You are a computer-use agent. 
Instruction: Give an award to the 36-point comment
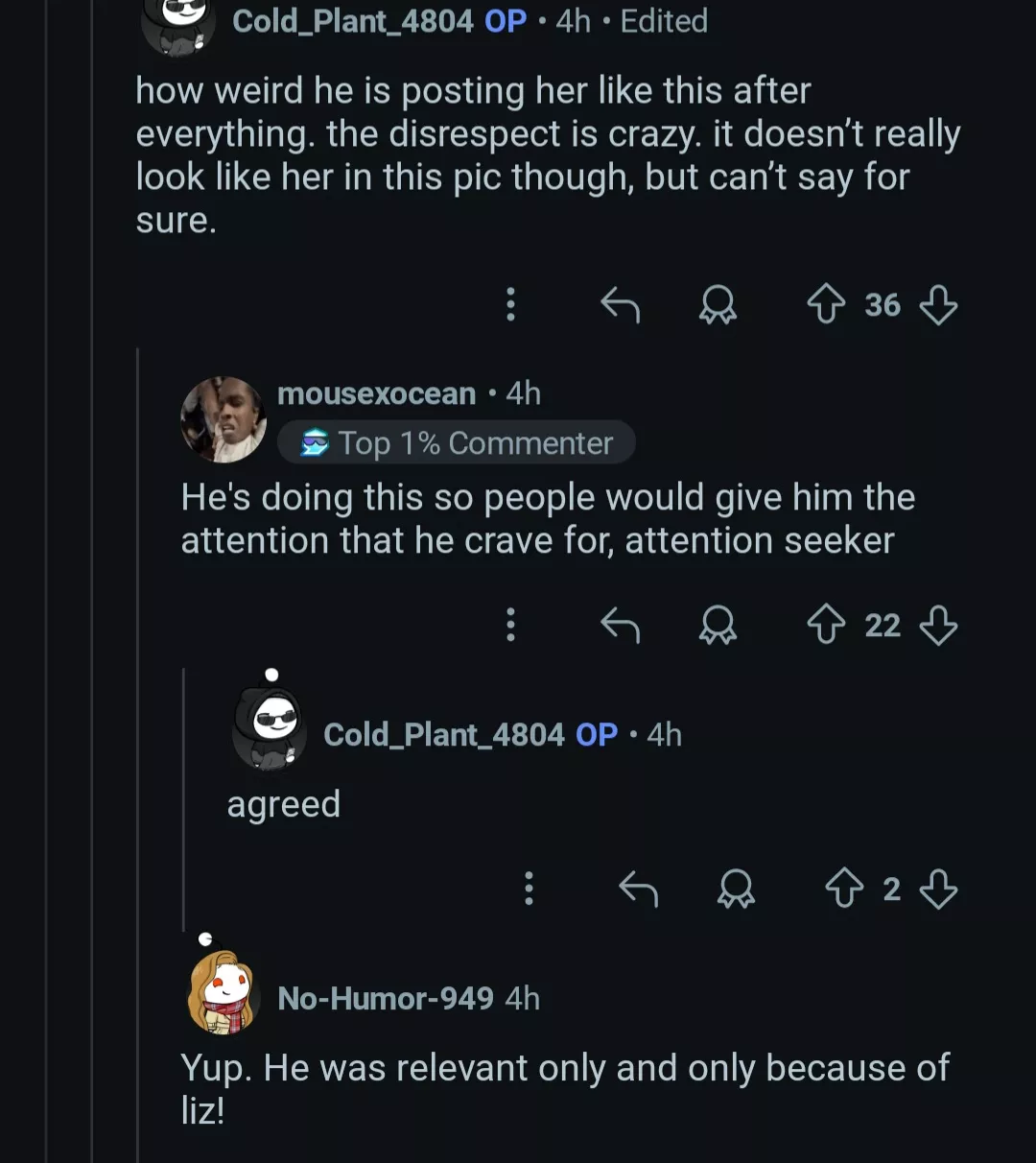coord(718,305)
